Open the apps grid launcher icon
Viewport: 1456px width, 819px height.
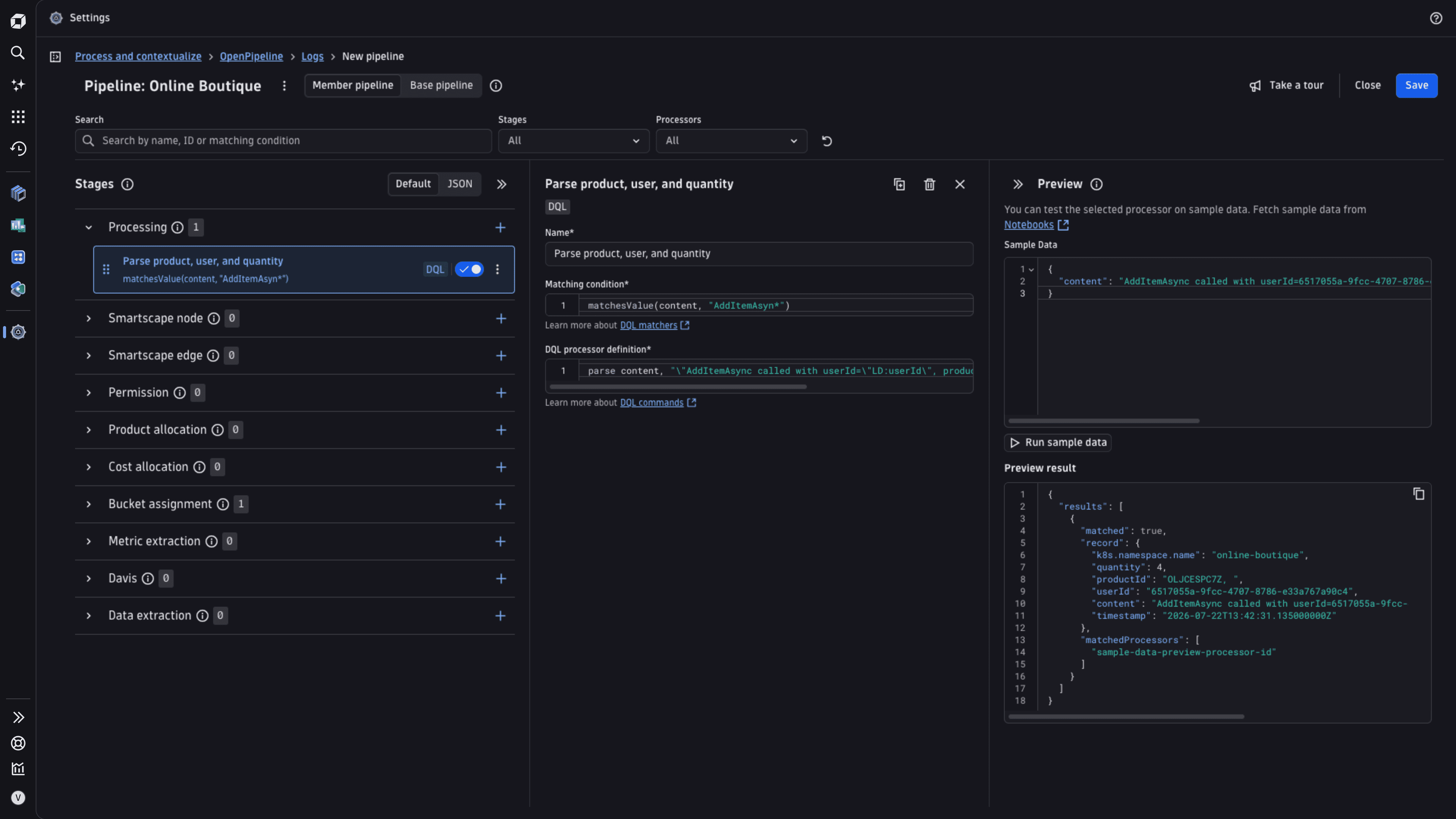[x=18, y=116]
